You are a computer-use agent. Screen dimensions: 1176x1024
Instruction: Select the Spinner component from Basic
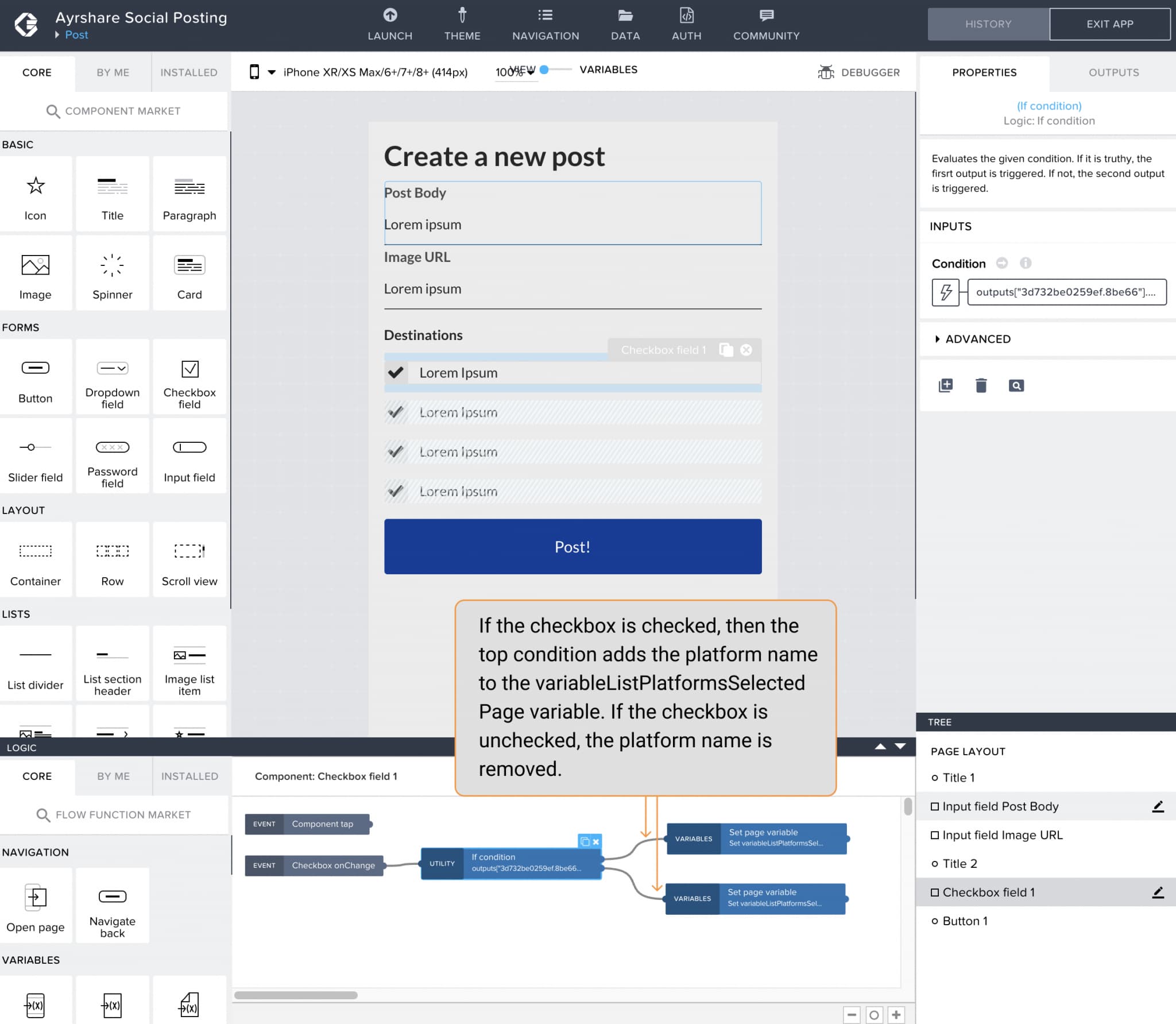(112, 273)
